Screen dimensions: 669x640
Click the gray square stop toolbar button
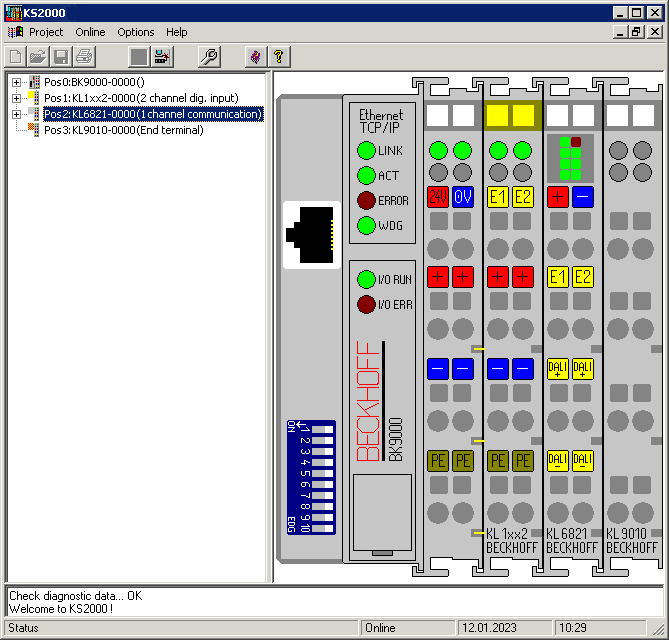(139, 57)
